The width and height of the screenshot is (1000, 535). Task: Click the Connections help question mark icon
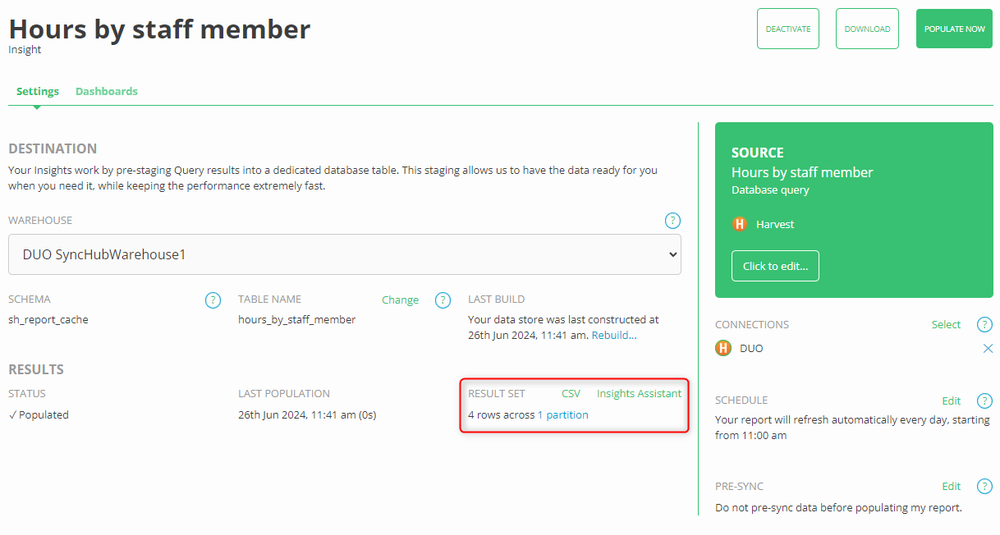click(985, 325)
